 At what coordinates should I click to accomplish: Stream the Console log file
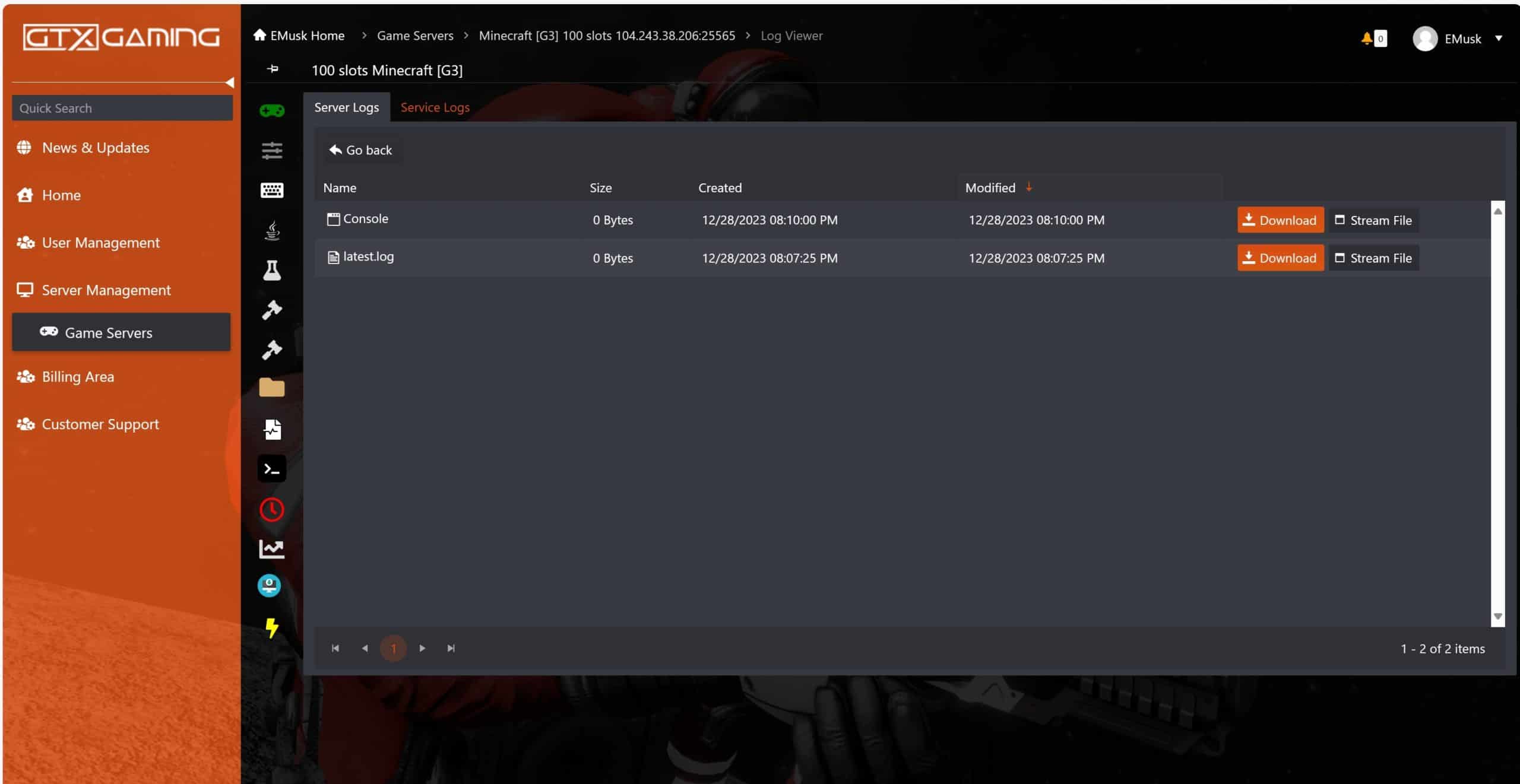tap(1374, 219)
